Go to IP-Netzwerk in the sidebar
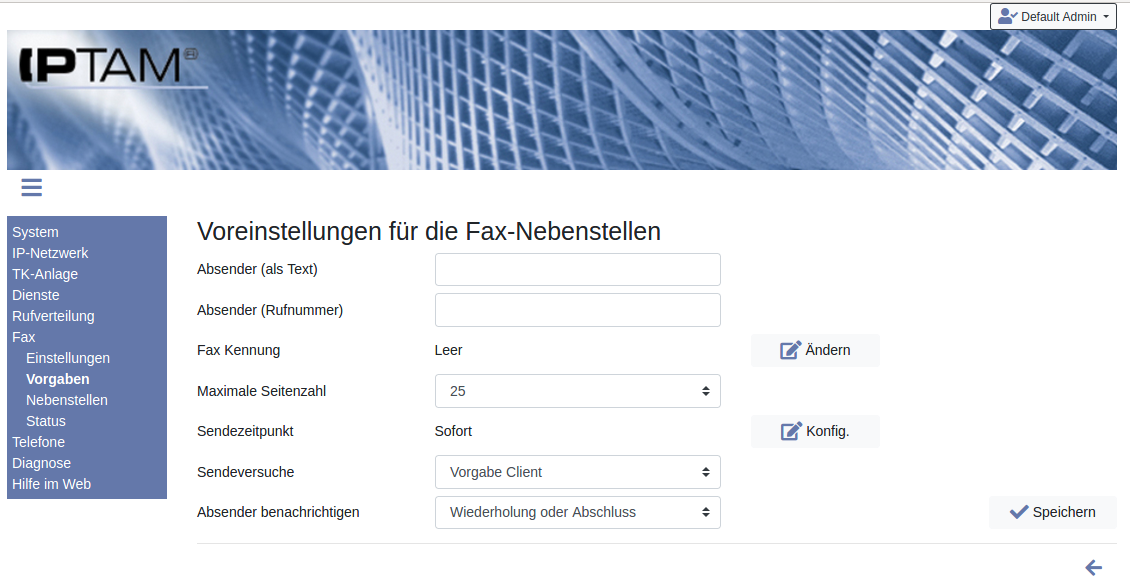 click(50, 253)
